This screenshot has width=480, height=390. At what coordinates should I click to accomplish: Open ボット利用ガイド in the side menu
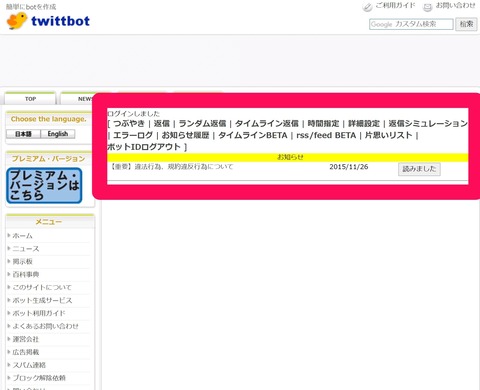tap(39, 313)
